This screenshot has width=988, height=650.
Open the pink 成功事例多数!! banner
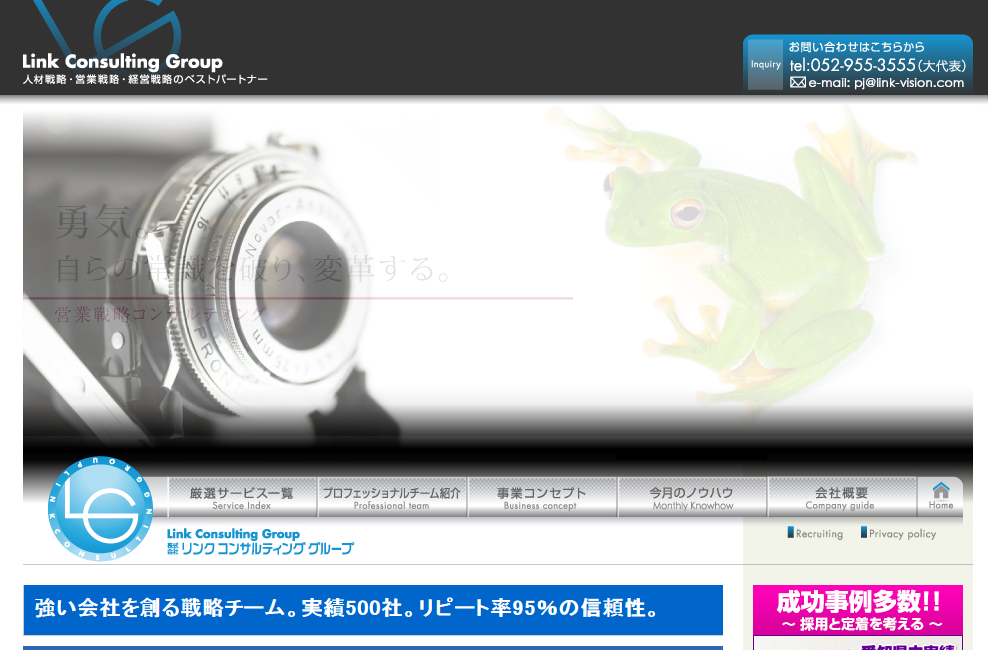pos(857,610)
